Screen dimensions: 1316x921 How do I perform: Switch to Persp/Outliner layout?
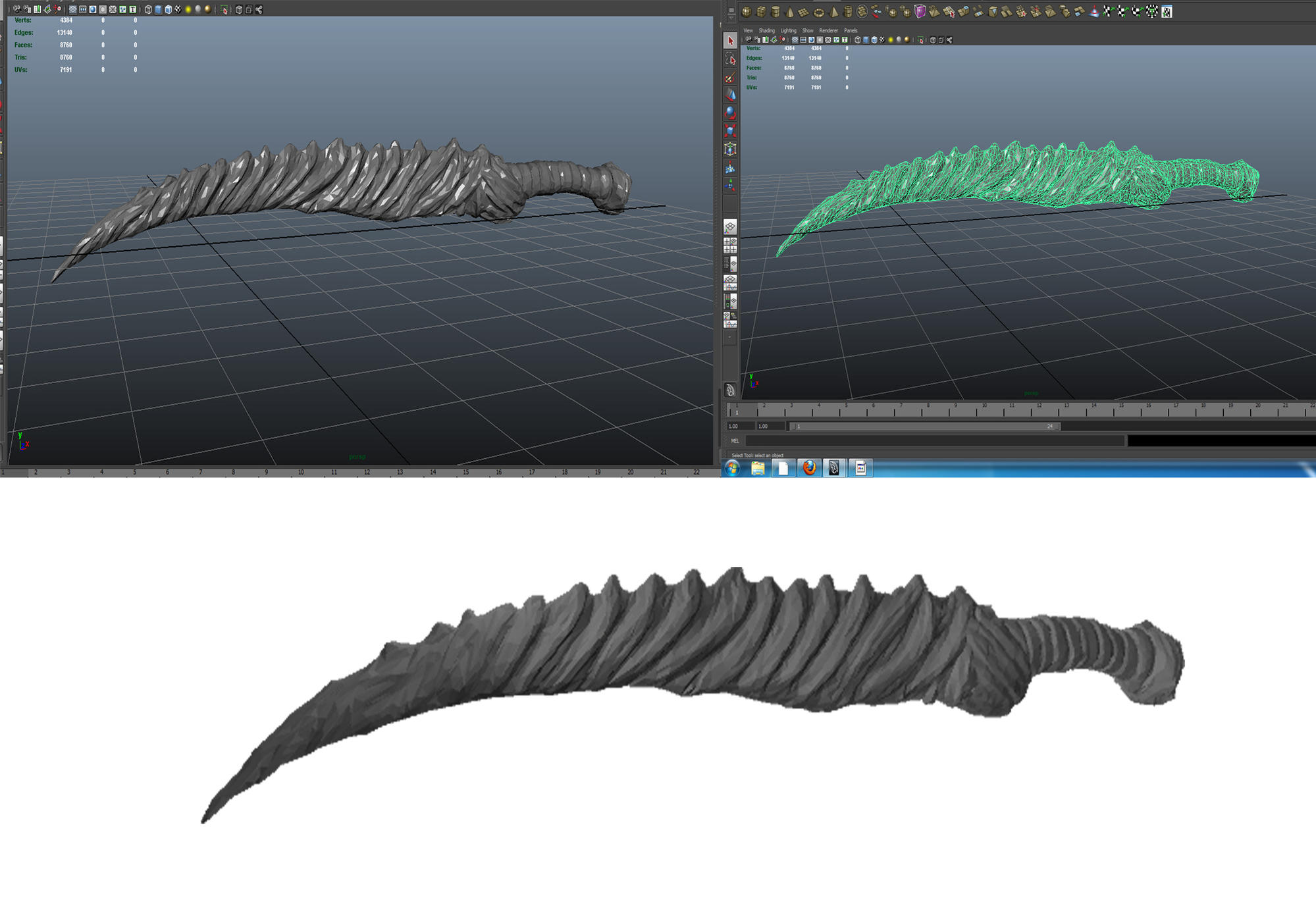click(730, 264)
